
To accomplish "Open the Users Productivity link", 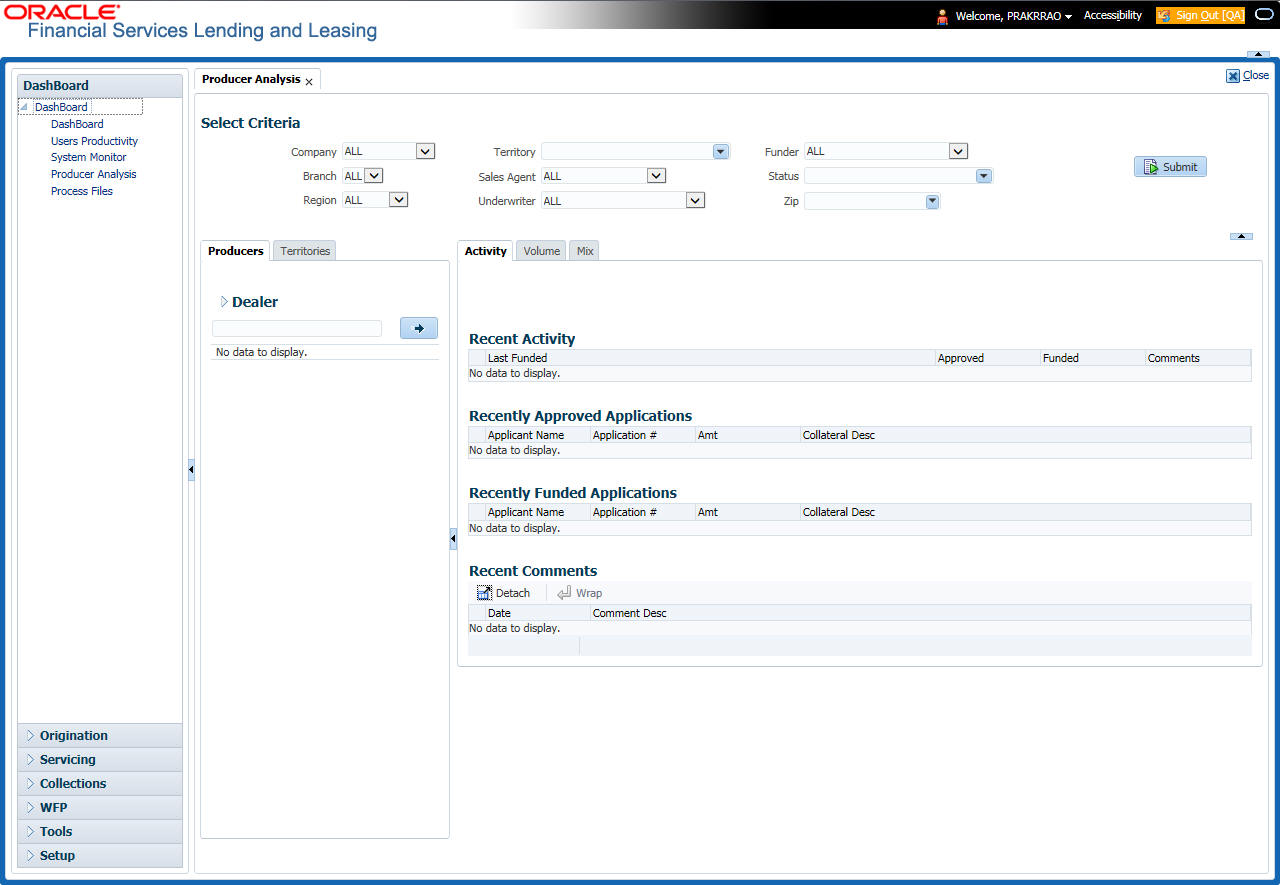I will click(94, 141).
